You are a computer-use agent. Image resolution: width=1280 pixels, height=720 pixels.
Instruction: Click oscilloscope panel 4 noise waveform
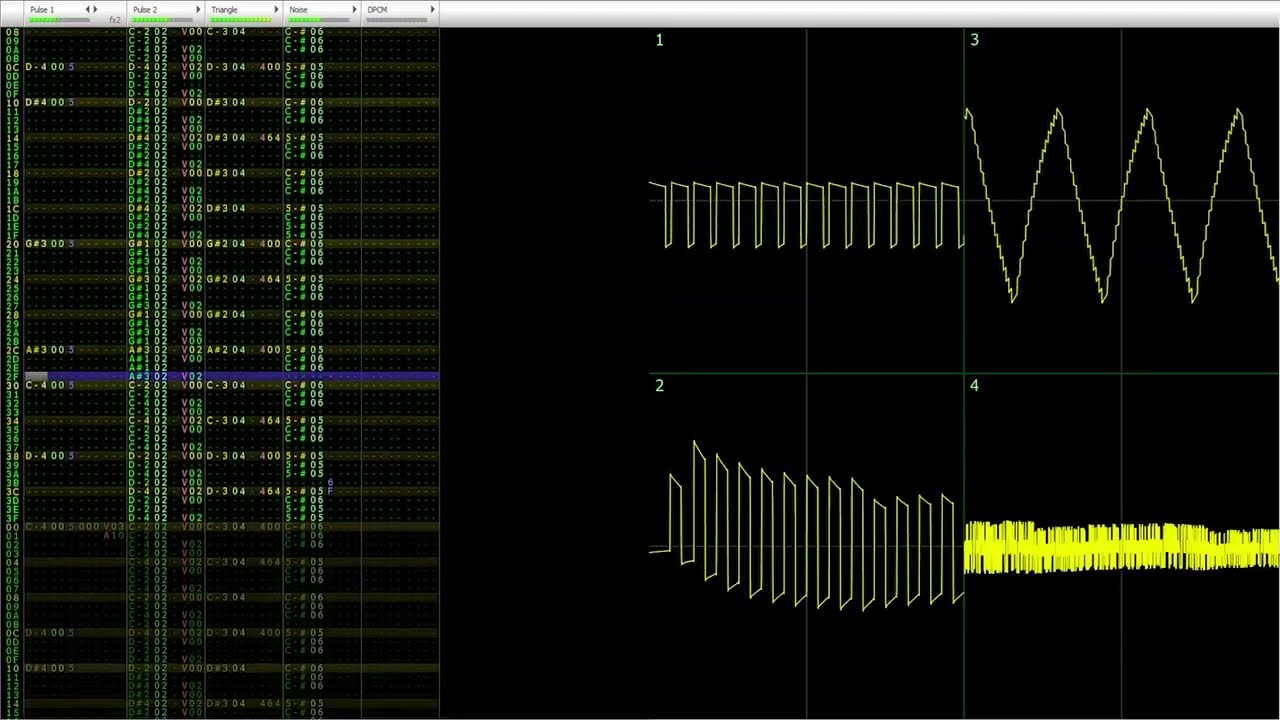point(1122,547)
